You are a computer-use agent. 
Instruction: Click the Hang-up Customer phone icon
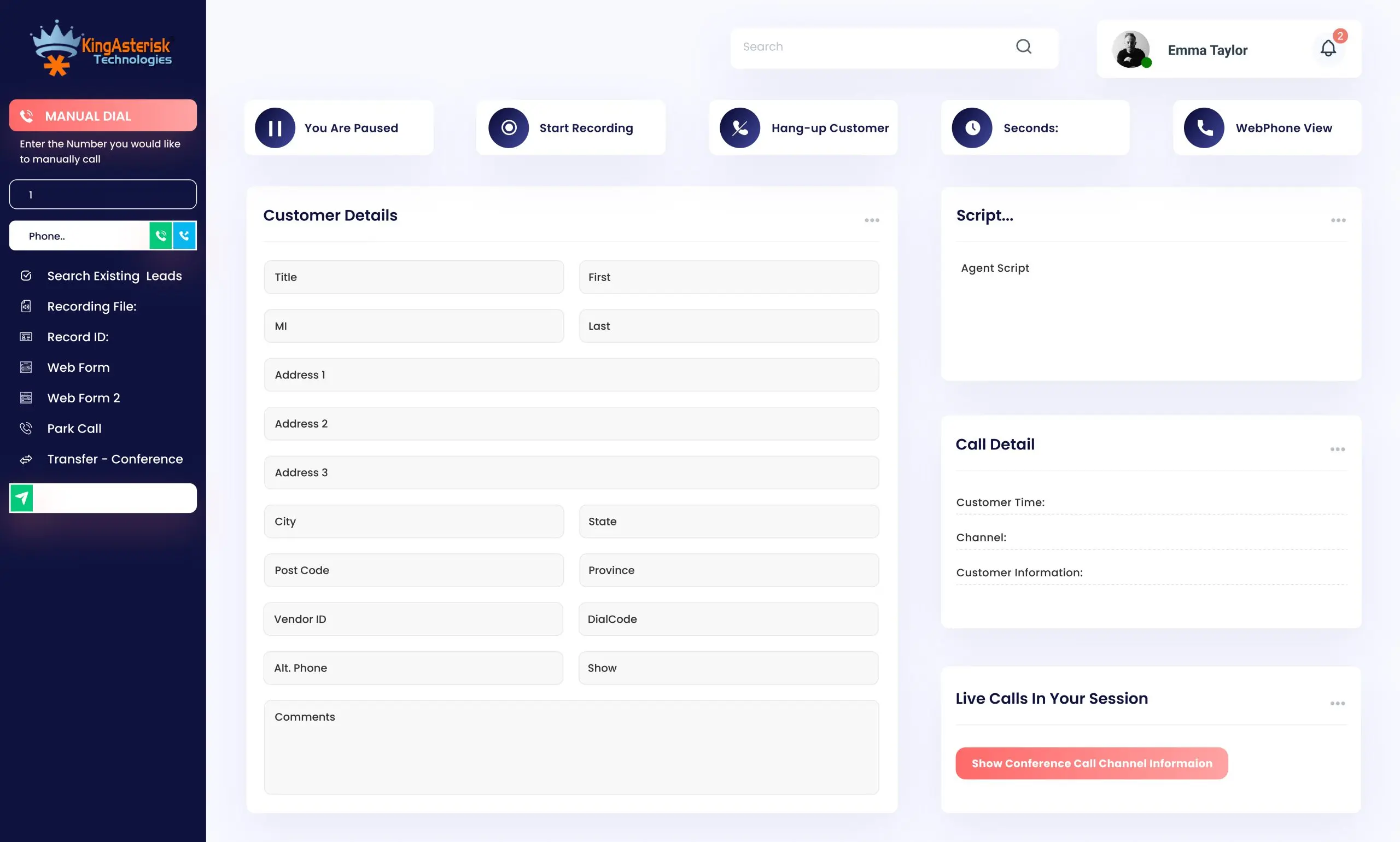[x=739, y=127]
